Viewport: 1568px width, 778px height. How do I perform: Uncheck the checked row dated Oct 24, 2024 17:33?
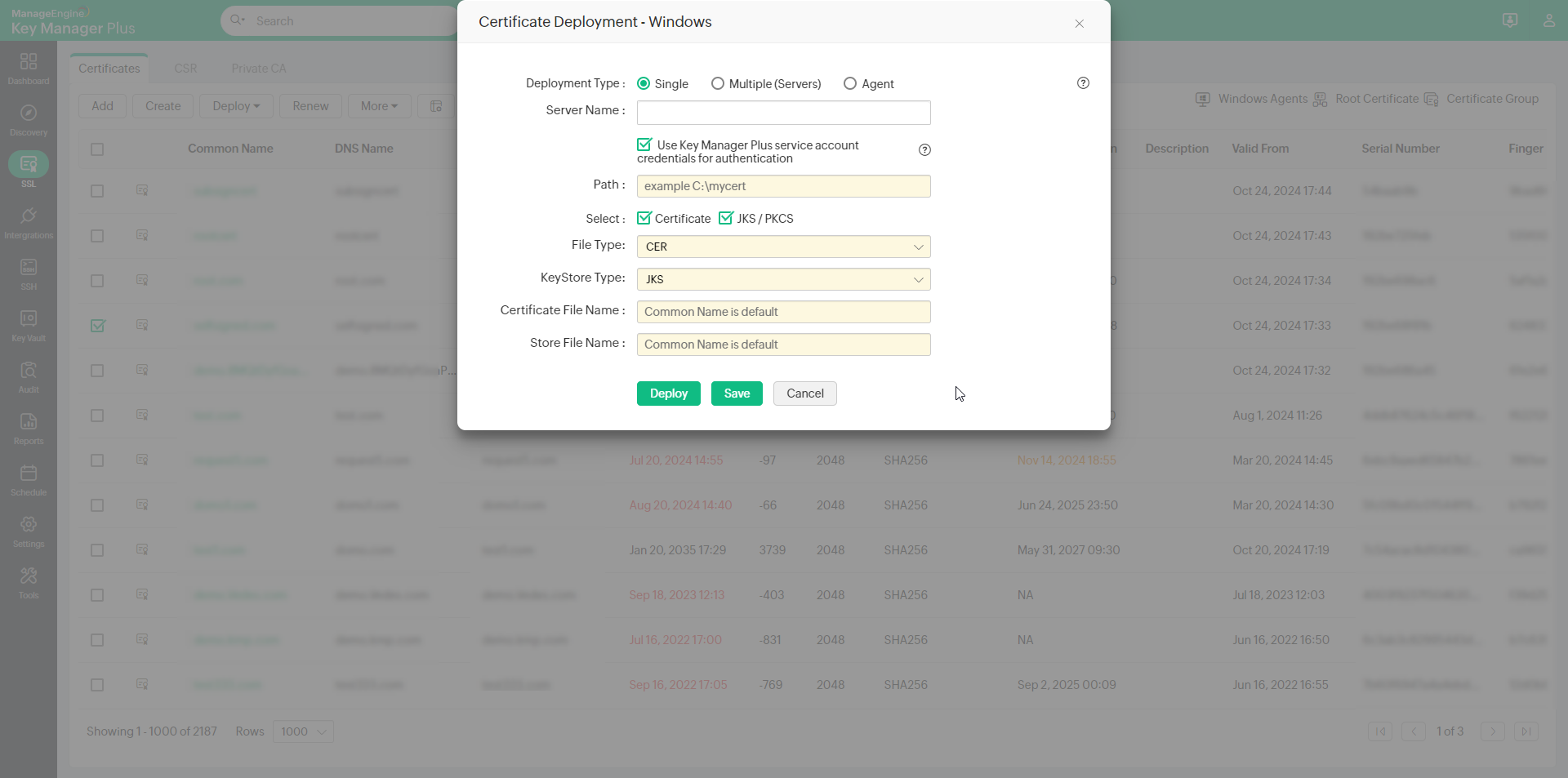tap(97, 326)
